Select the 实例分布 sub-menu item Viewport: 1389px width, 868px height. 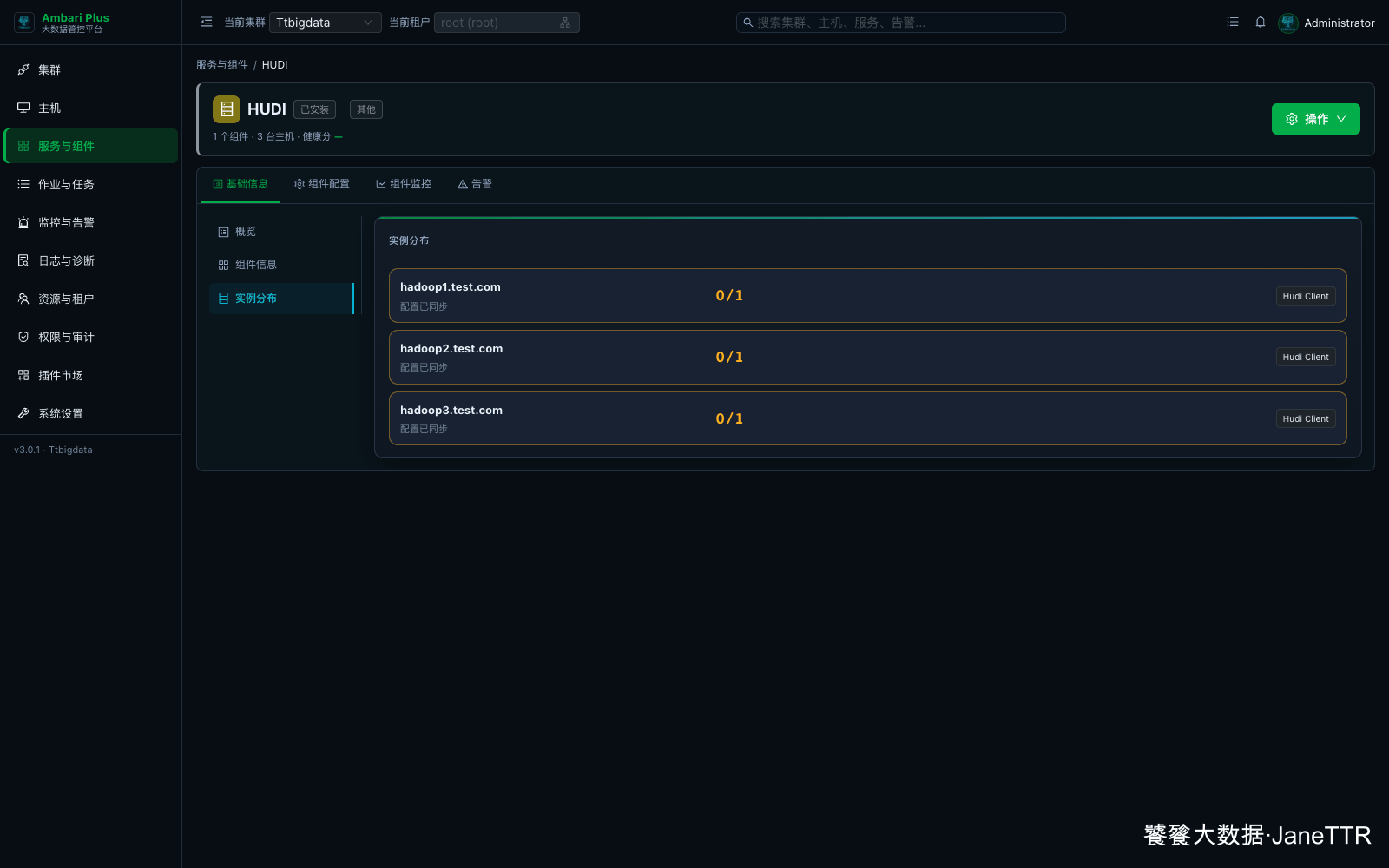coord(281,299)
